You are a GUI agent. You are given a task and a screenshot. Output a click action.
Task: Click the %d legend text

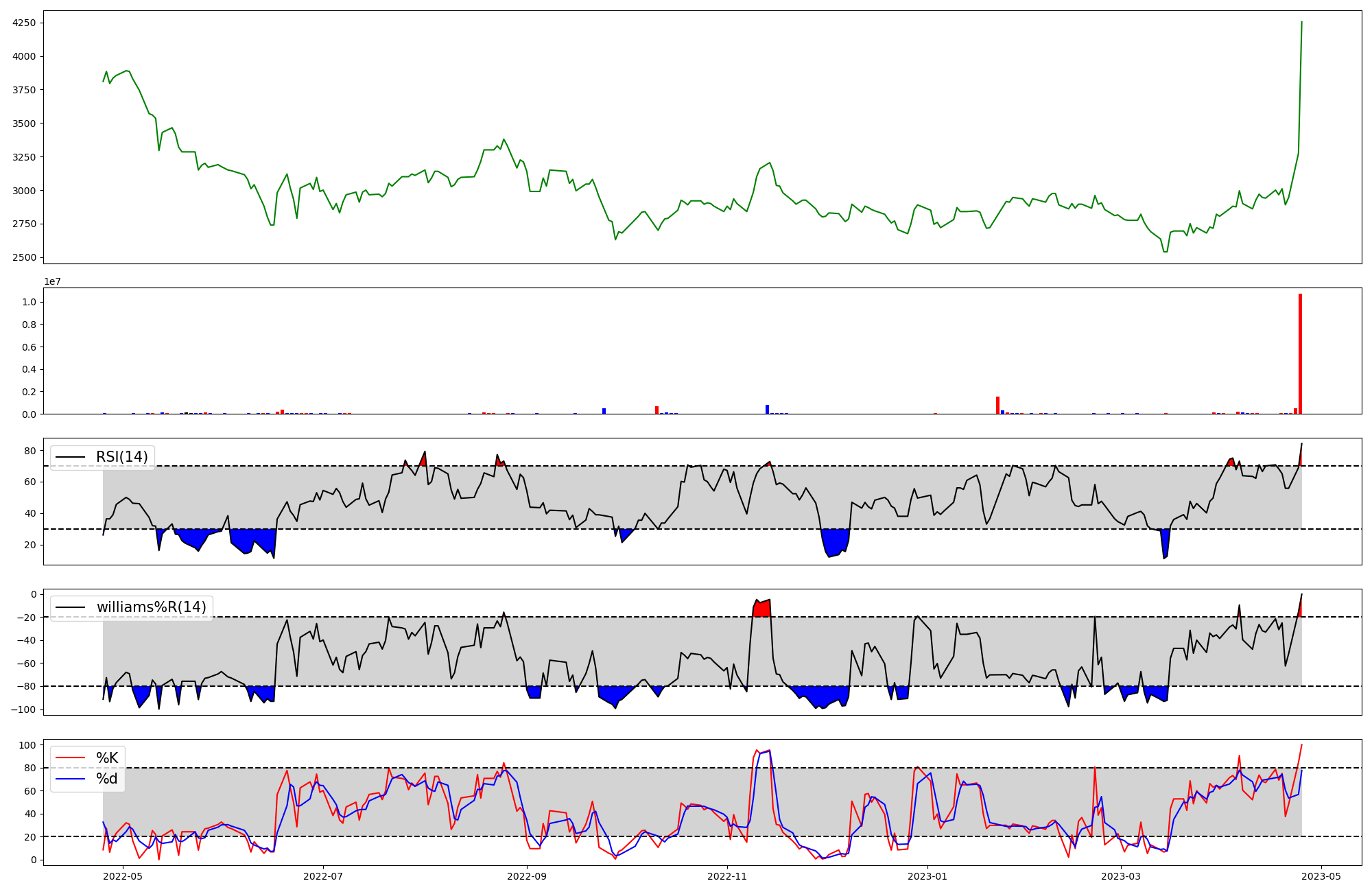[107, 779]
